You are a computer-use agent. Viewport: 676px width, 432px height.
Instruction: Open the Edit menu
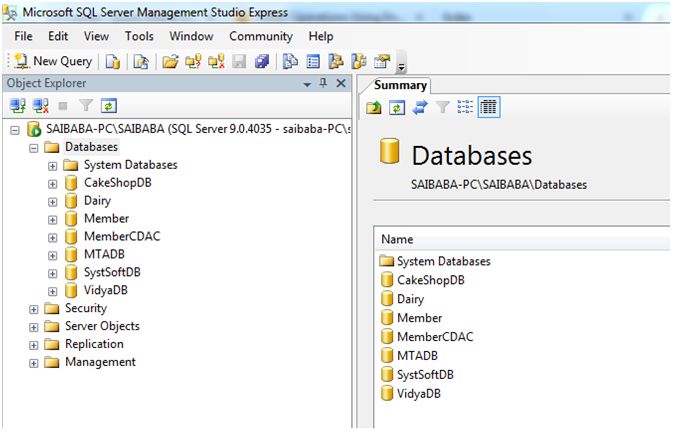click(58, 36)
